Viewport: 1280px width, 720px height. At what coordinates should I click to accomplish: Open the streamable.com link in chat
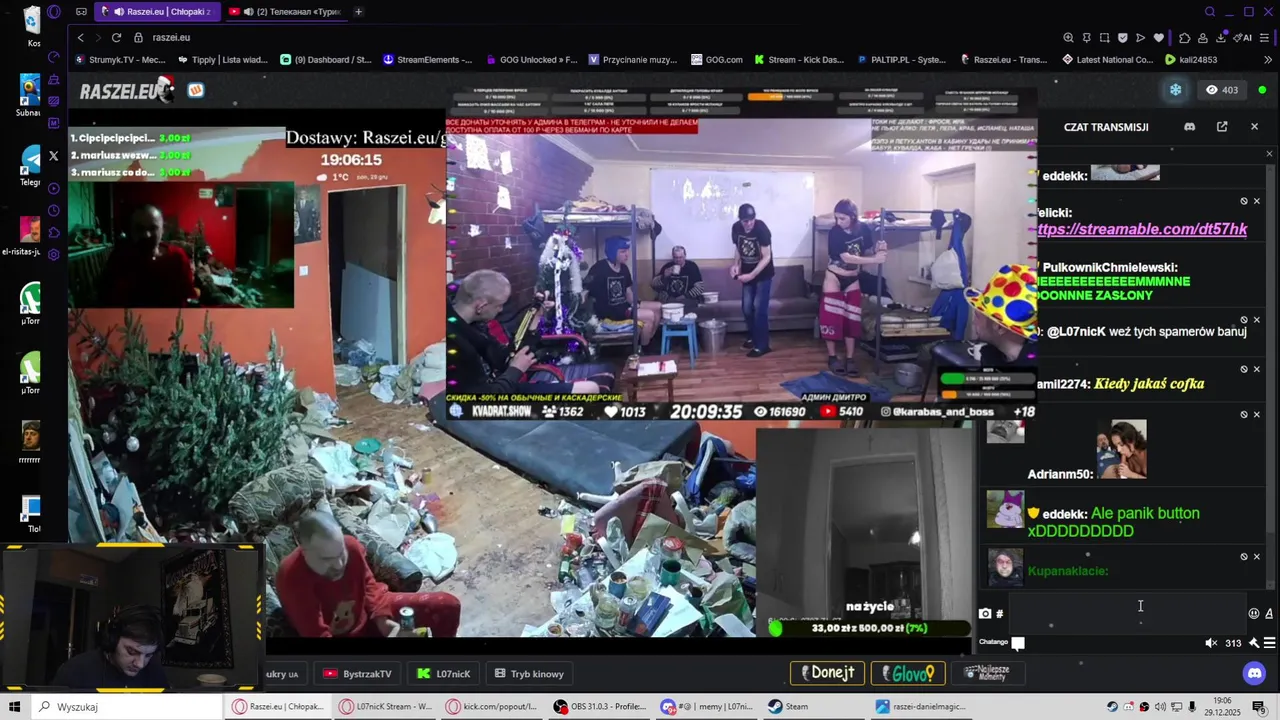[x=1142, y=229]
